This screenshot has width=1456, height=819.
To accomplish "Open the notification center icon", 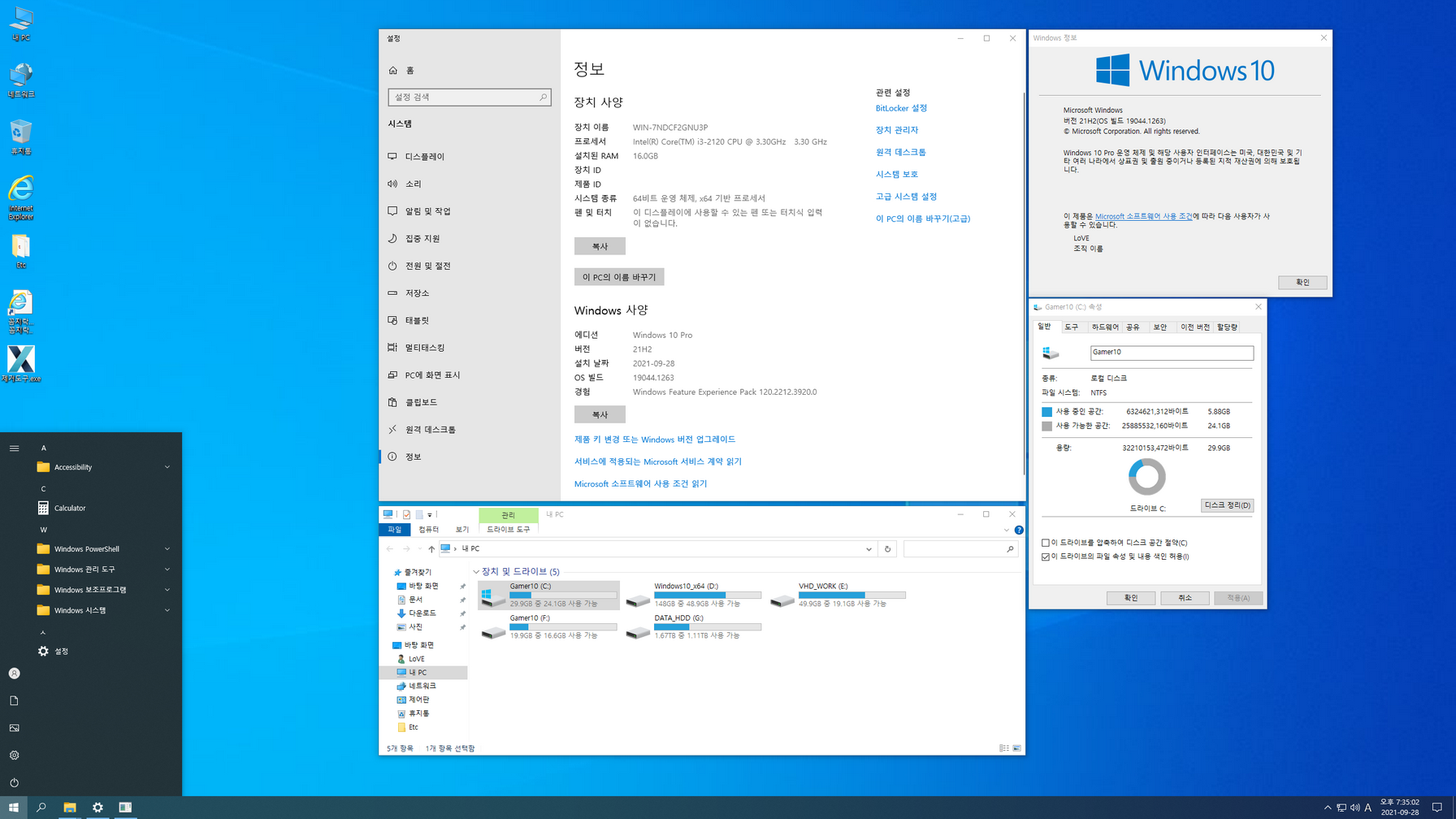I will coord(1437,808).
